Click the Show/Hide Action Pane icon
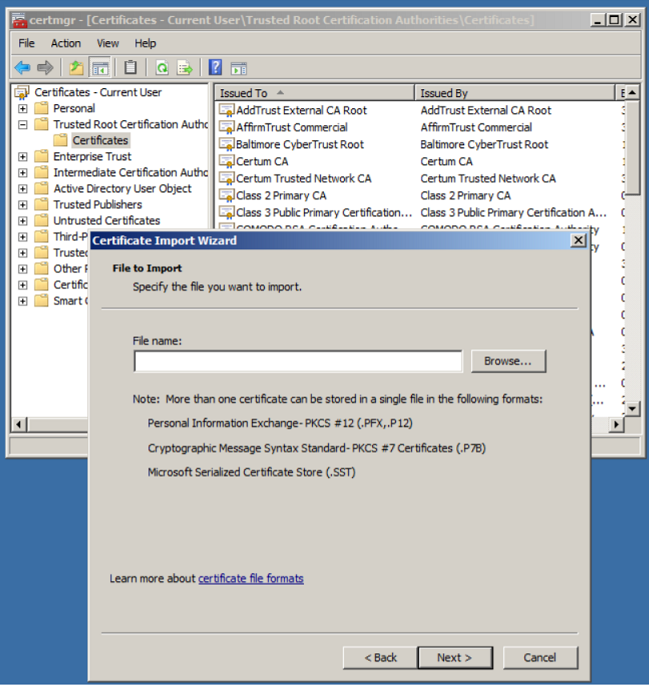The height and width of the screenshot is (685, 669). tap(239, 68)
